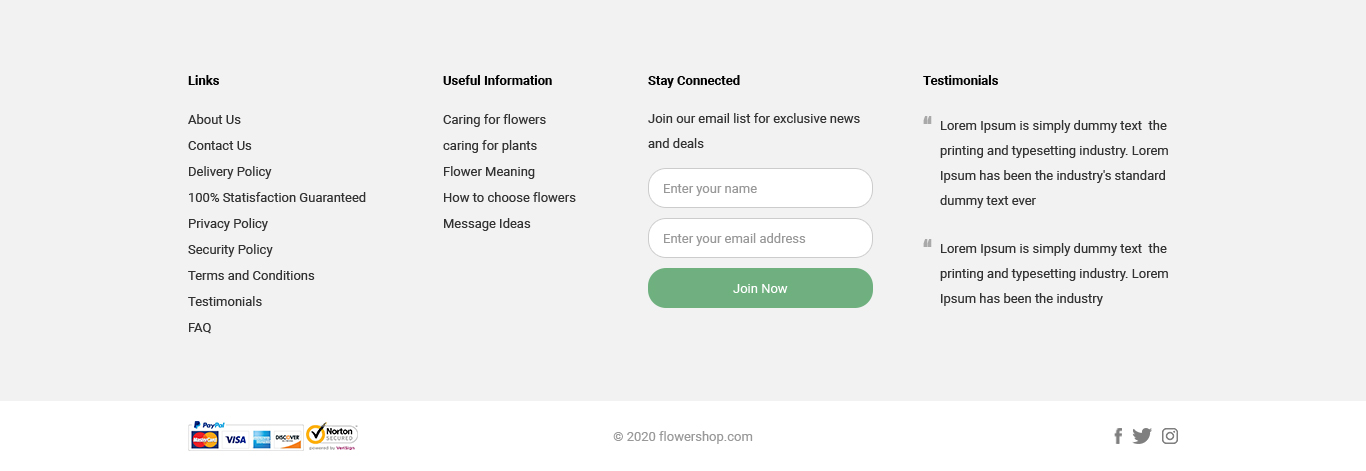Click the second testimonial quote mark icon
This screenshot has height=471, width=1366.
tap(927, 243)
